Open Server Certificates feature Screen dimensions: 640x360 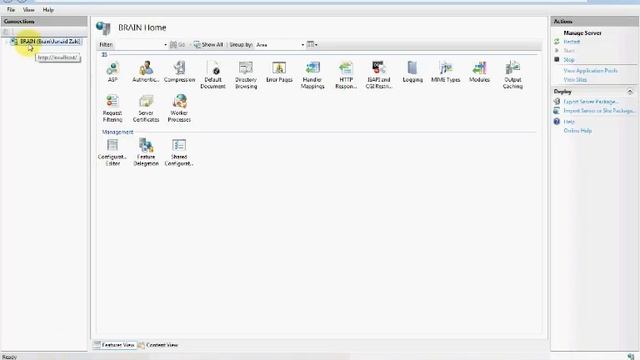pos(146,109)
